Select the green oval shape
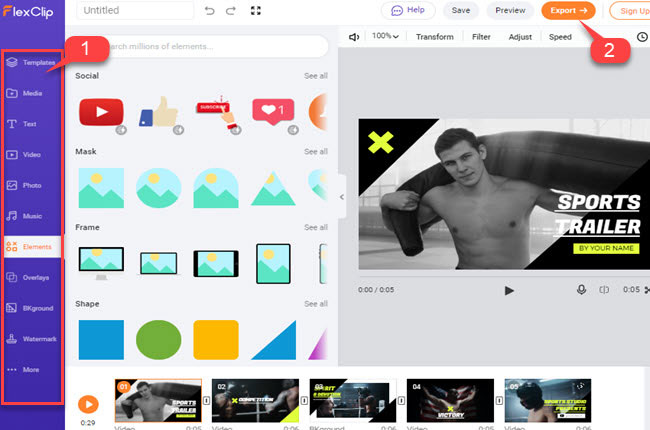This screenshot has height=430, width=650. (158, 340)
